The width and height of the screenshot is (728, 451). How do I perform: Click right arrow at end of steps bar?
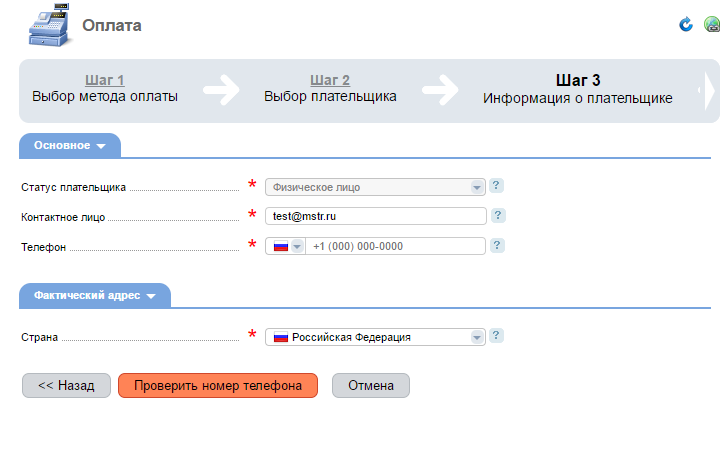click(x=709, y=91)
